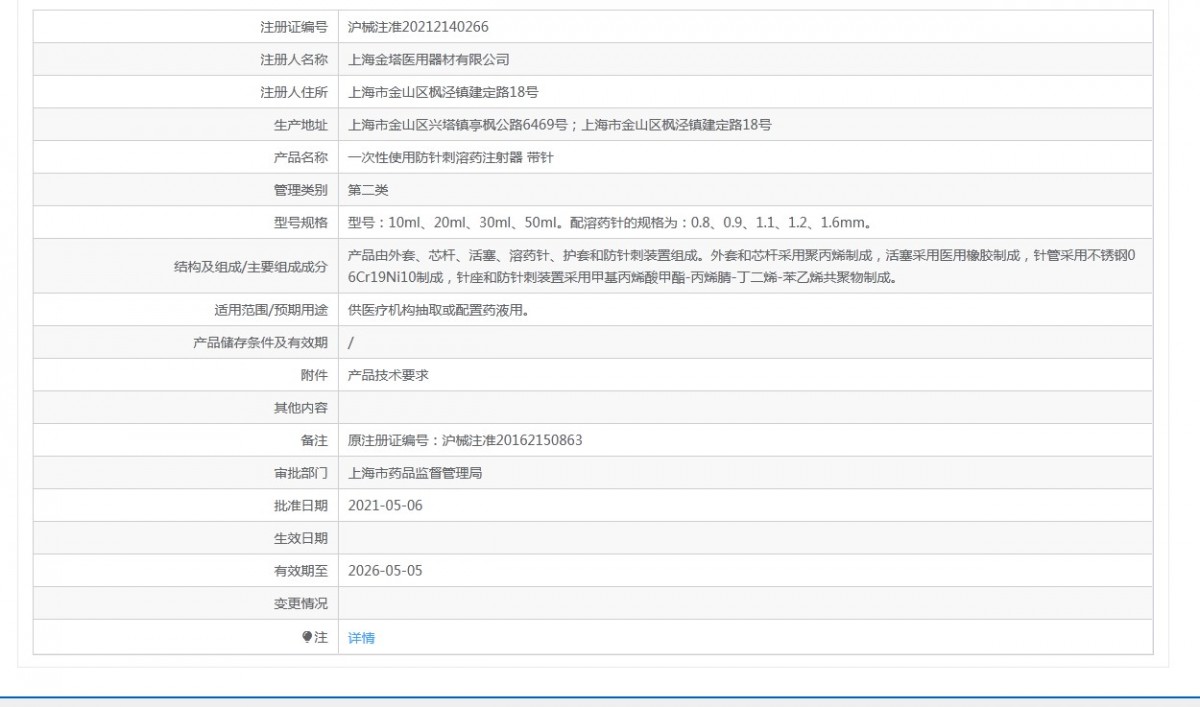The width and height of the screenshot is (1200, 707).
Task: Click the slash value for storage conditions
Action: [350, 343]
